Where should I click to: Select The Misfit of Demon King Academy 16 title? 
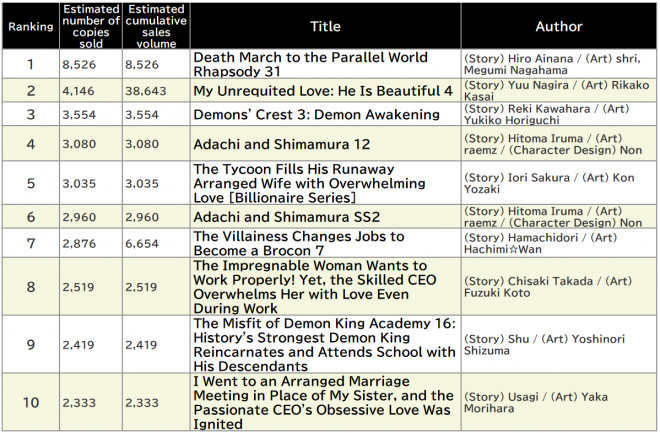tap(325, 345)
